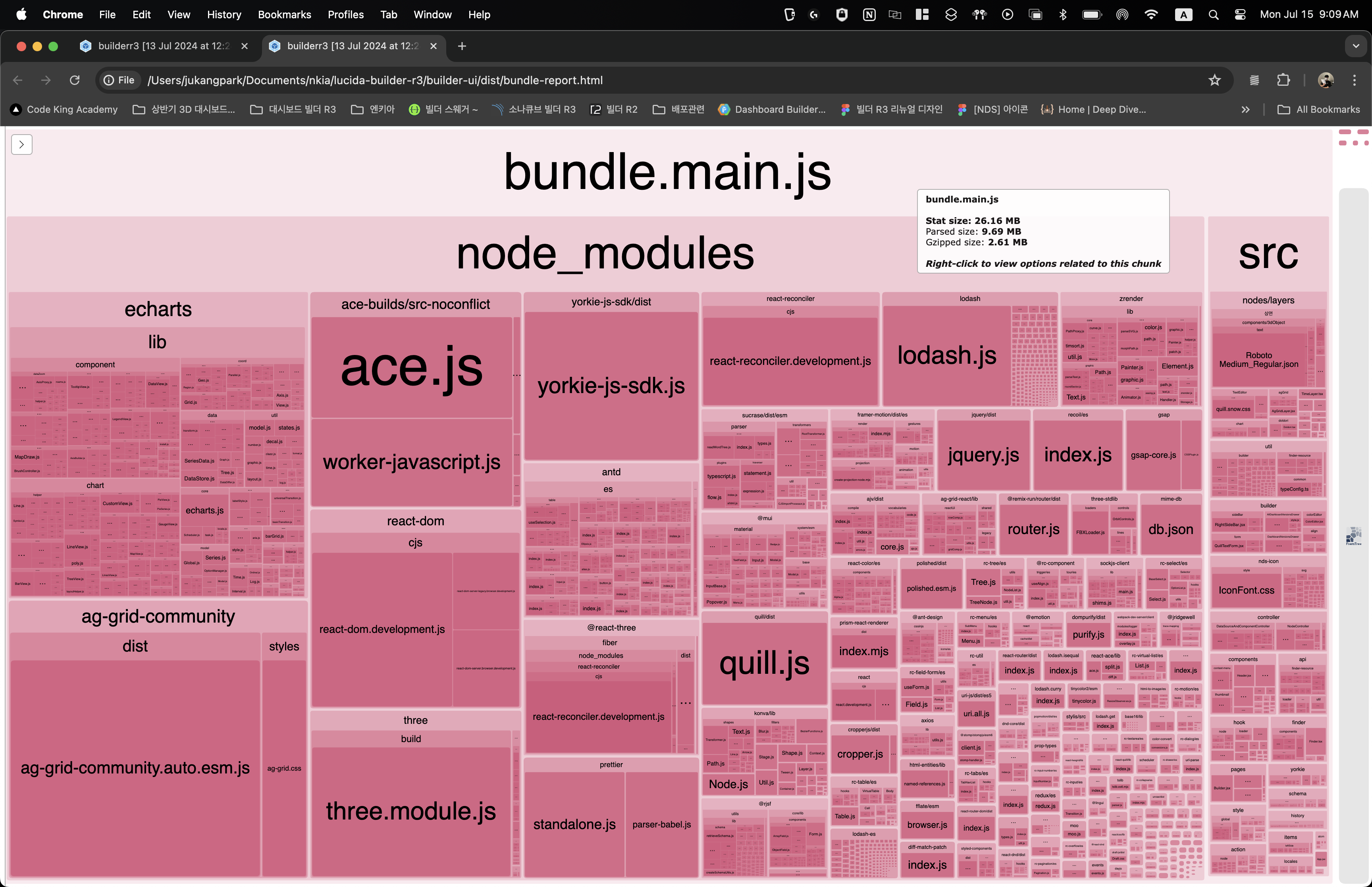Open the Dashboard Builder bookmark

[771, 110]
